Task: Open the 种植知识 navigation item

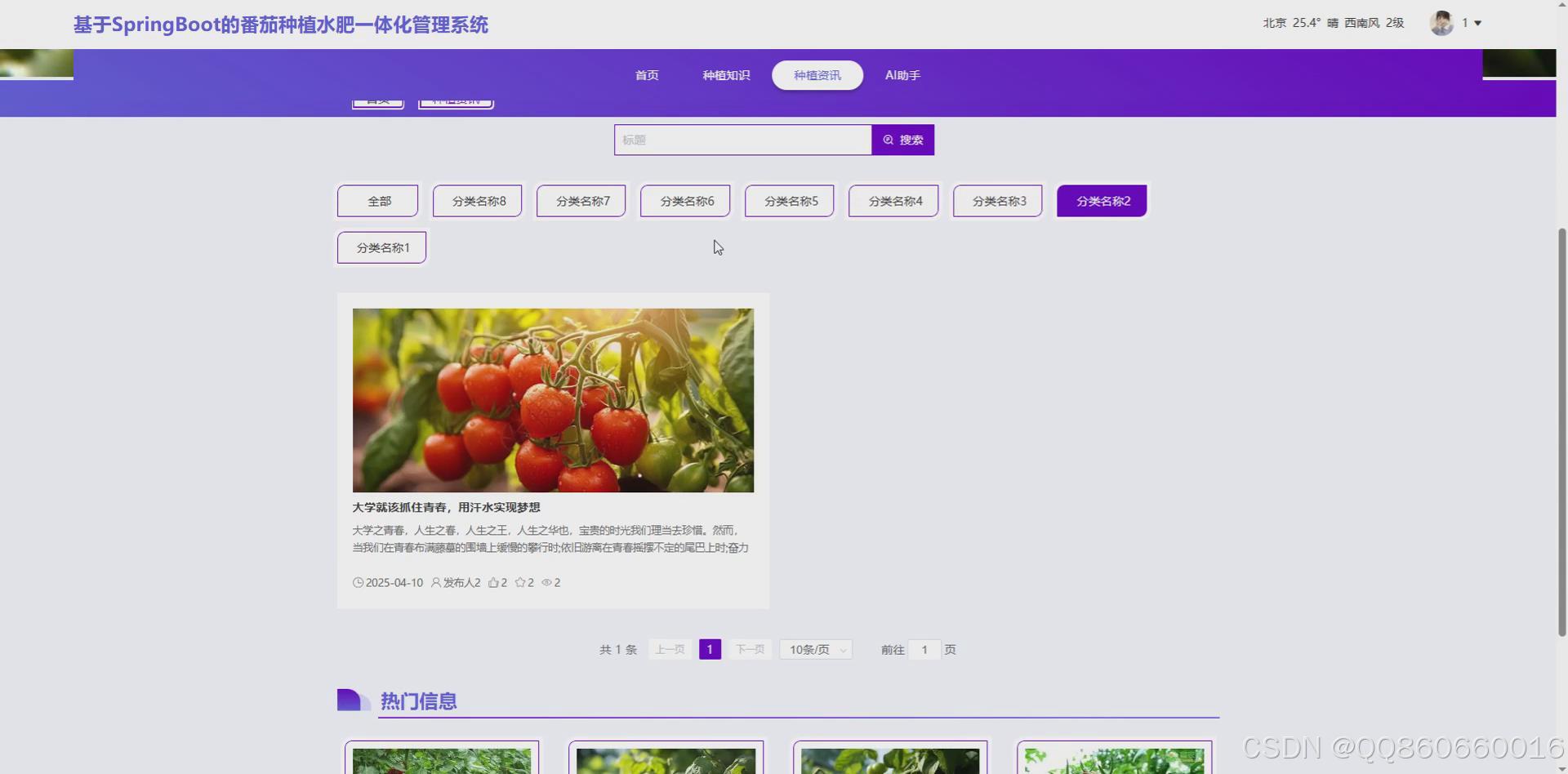Action: (726, 75)
